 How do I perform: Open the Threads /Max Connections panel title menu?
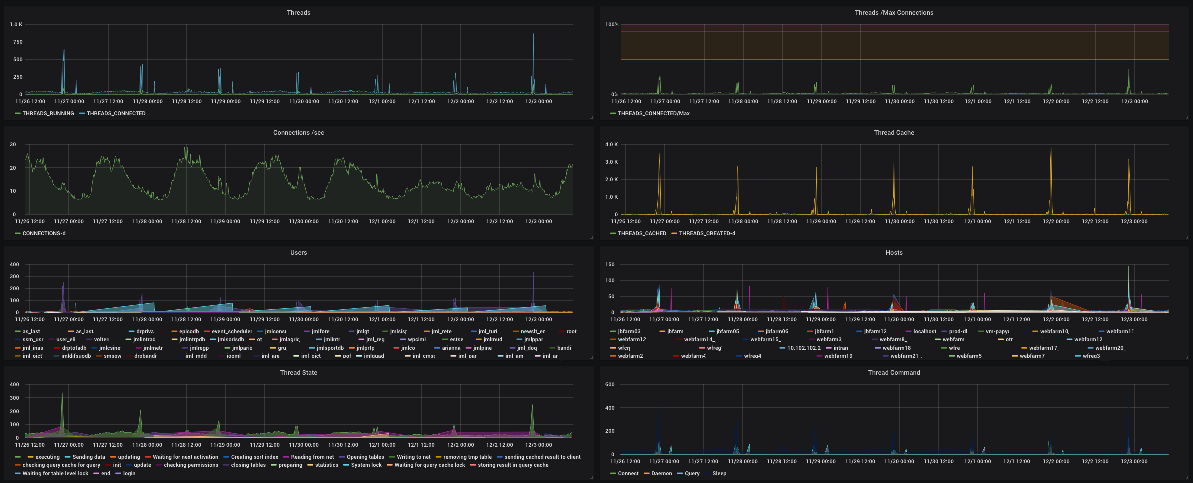[894, 13]
